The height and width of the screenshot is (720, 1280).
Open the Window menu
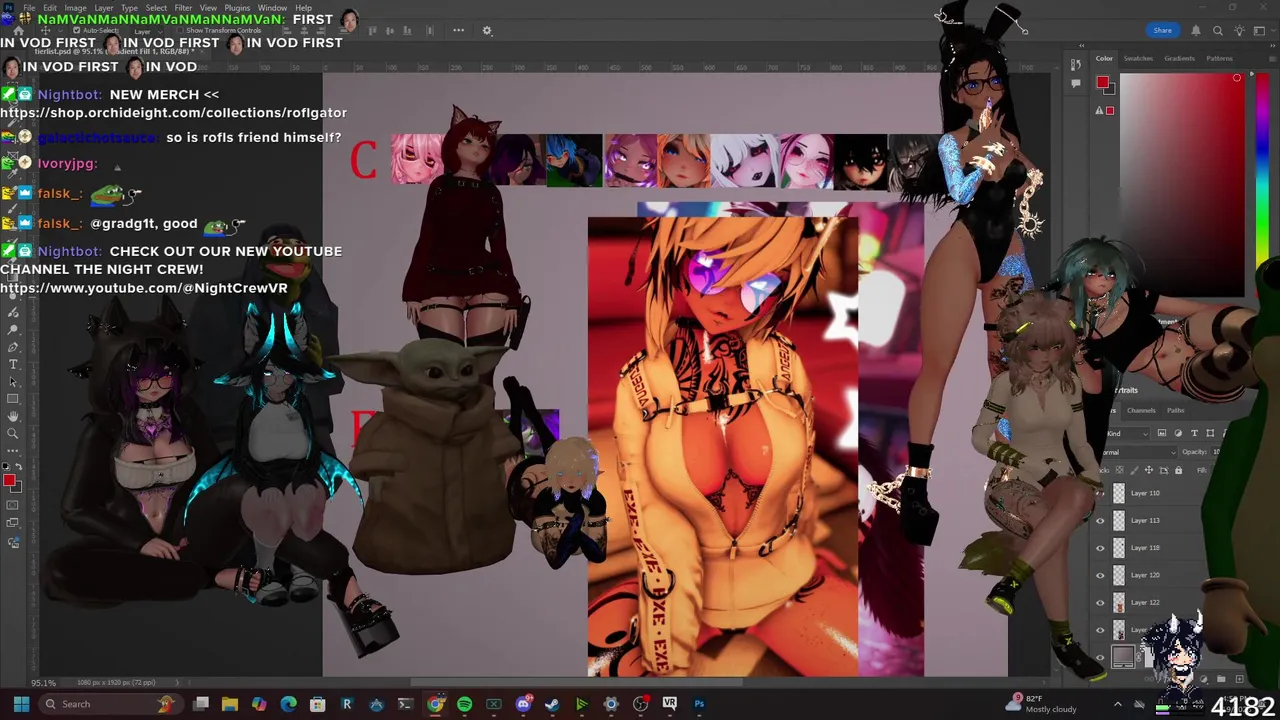point(272,8)
